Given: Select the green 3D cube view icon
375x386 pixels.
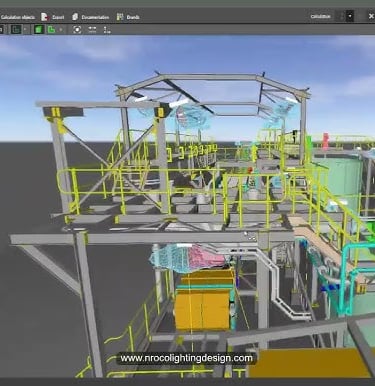Looking at the screenshot, I should coord(39,30).
